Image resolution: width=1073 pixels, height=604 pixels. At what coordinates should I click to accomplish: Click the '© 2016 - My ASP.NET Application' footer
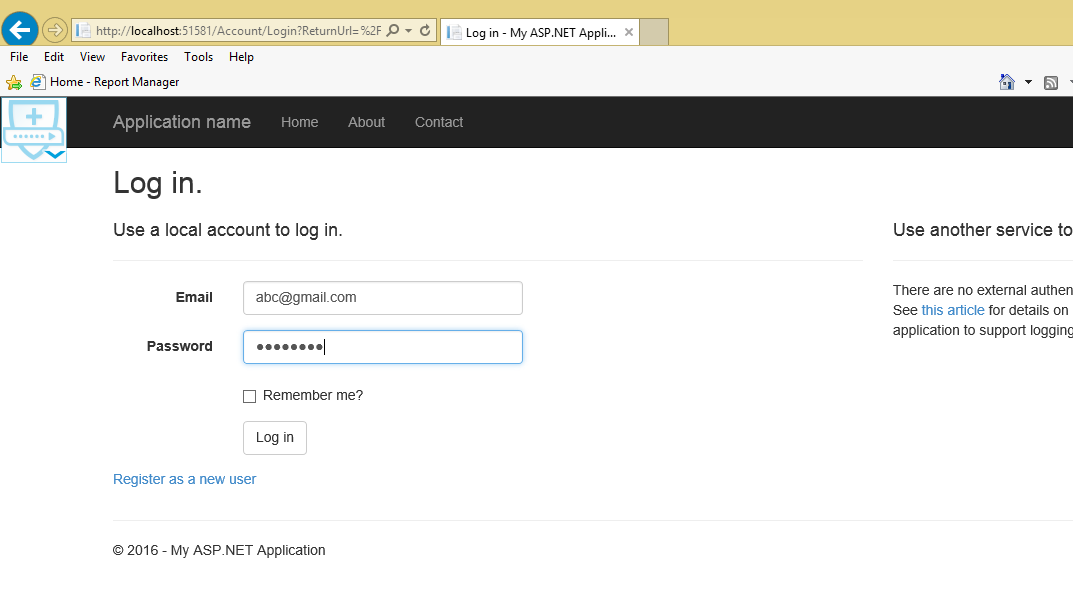(x=219, y=551)
